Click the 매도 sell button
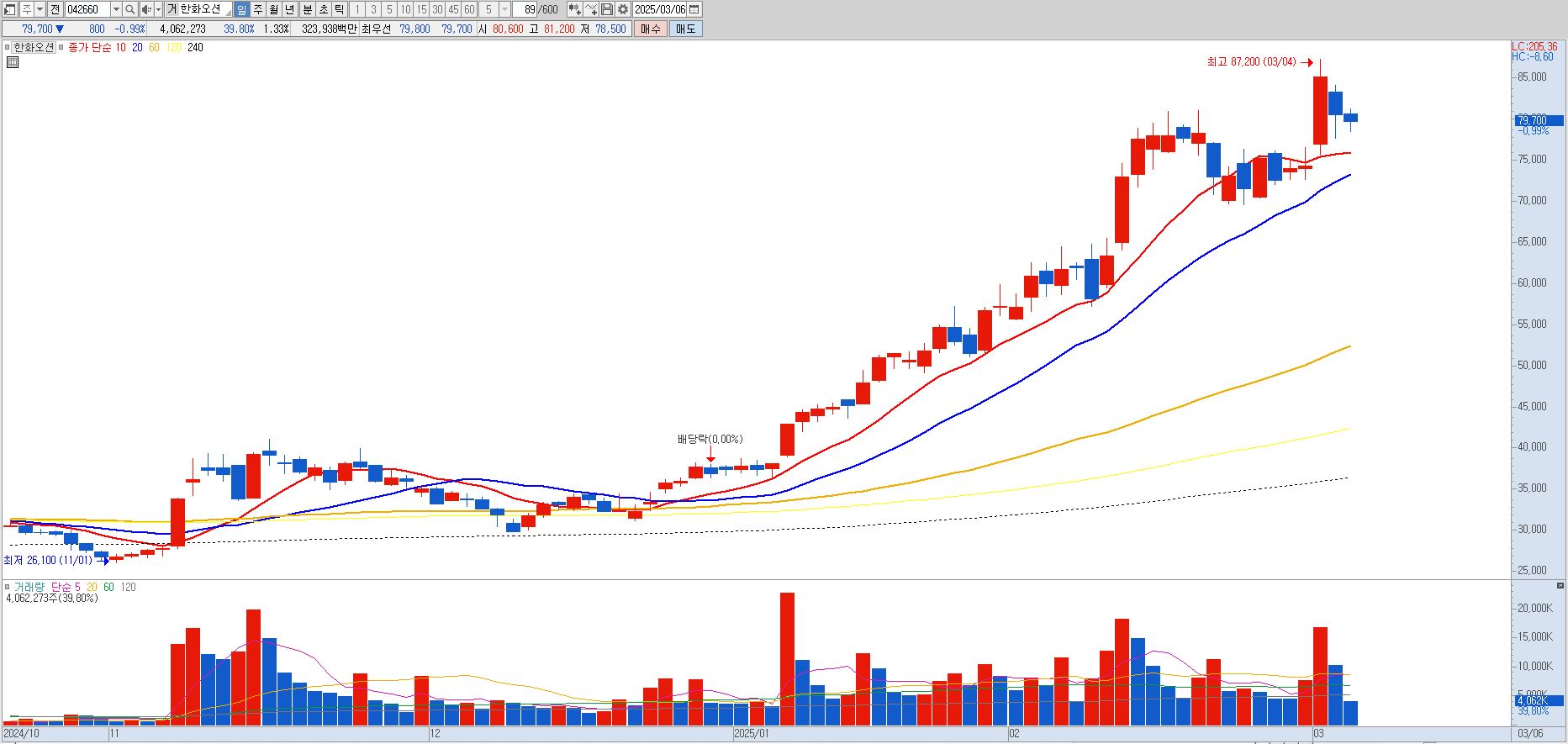The image size is (1568, 744). click(685, 29)
